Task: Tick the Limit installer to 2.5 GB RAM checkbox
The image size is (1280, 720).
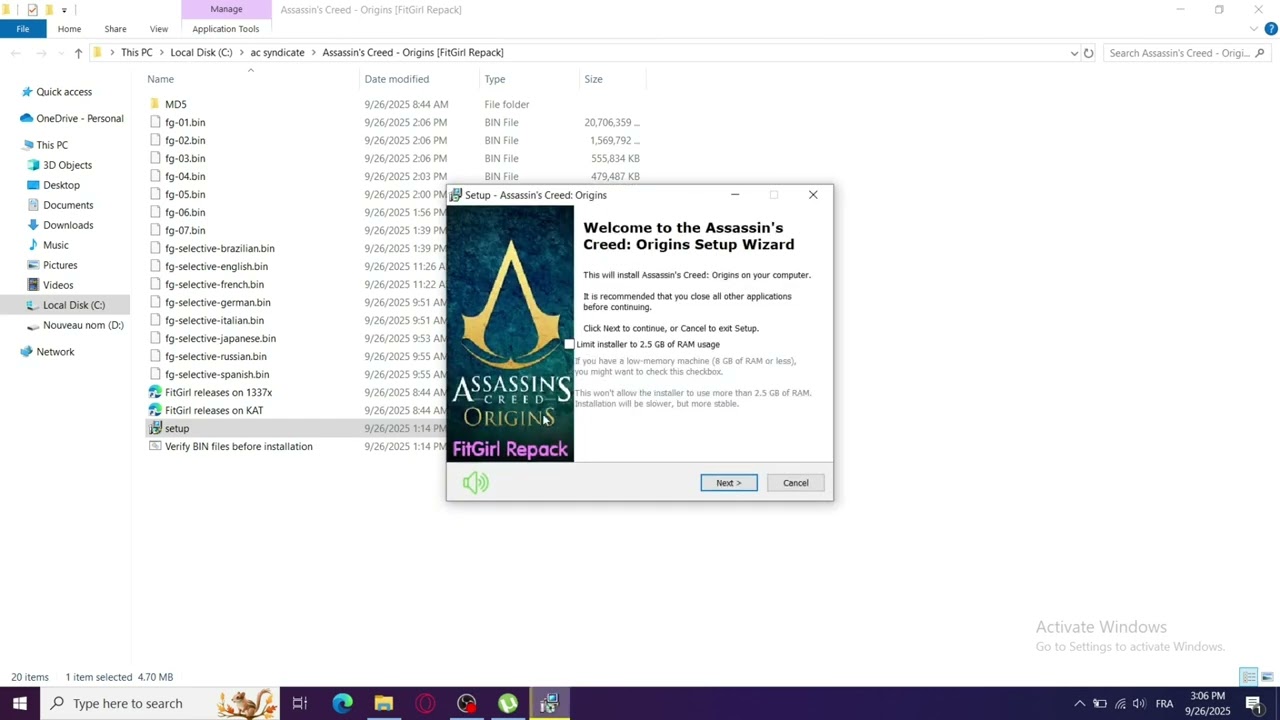Action: click(570, 344)
